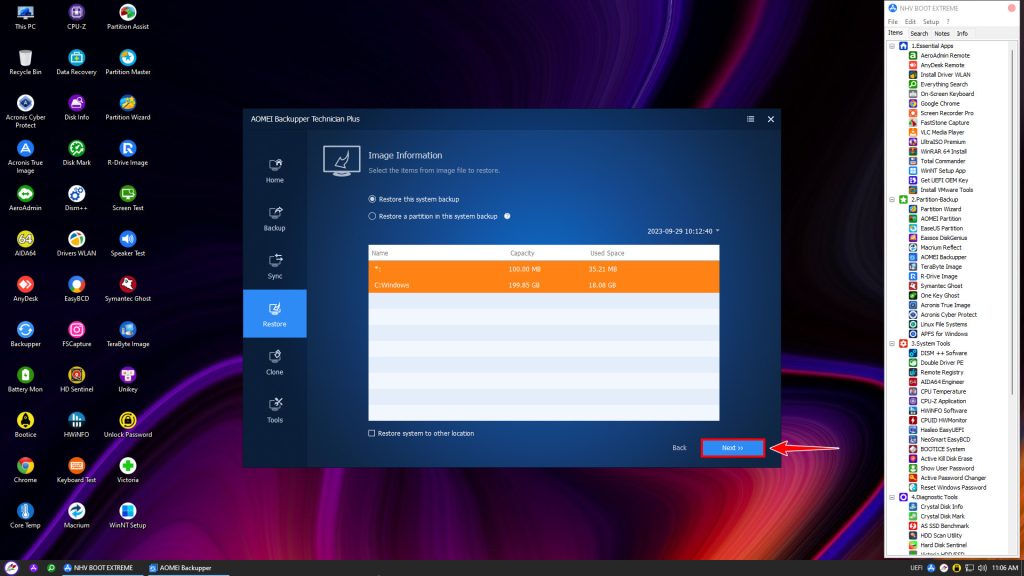Click the 11:06 AM taskbar clock
Image resolution: width=1024 pixels, height=576 pixels.
pos(1004,568)
